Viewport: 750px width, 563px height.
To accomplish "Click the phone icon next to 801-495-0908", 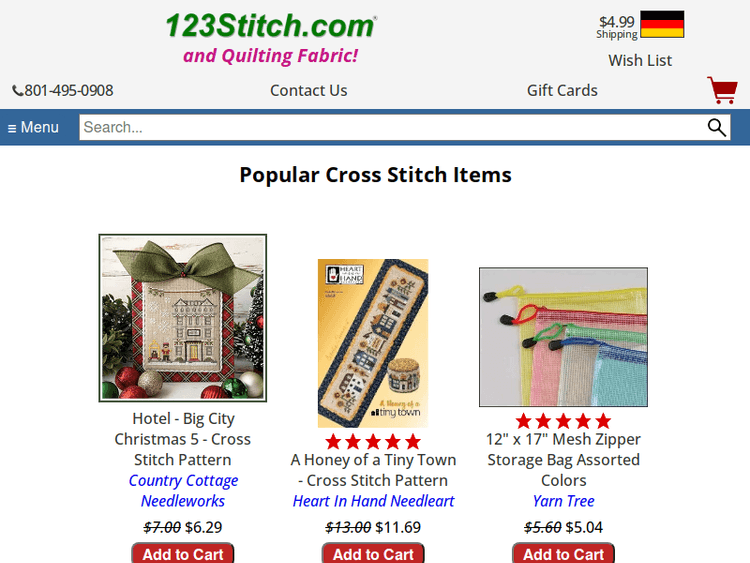I will (18, 90).
